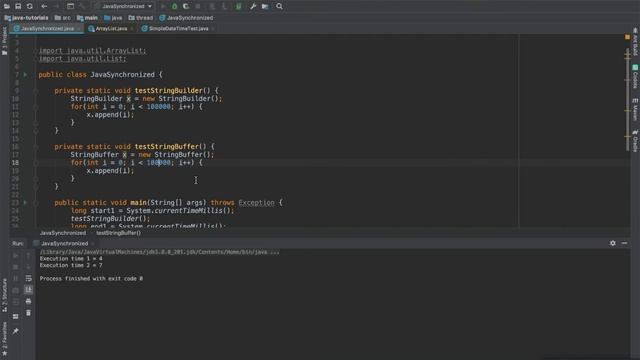
Task: Click gutter run icon beside the main method
Action: [x=25, y=202]
